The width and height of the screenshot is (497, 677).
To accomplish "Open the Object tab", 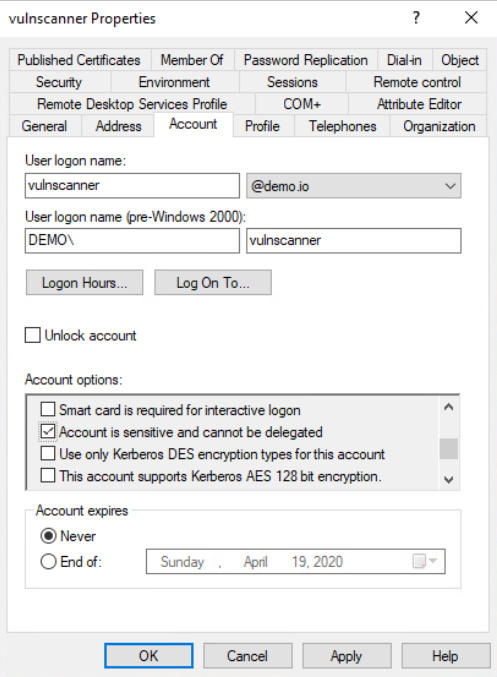I will [460, 60].
